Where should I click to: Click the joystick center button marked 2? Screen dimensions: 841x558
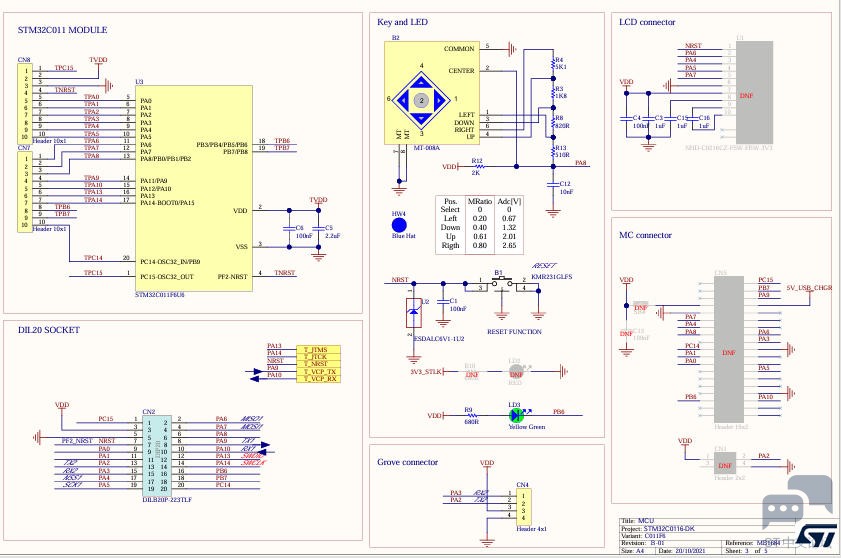click(x=421, y=100)
